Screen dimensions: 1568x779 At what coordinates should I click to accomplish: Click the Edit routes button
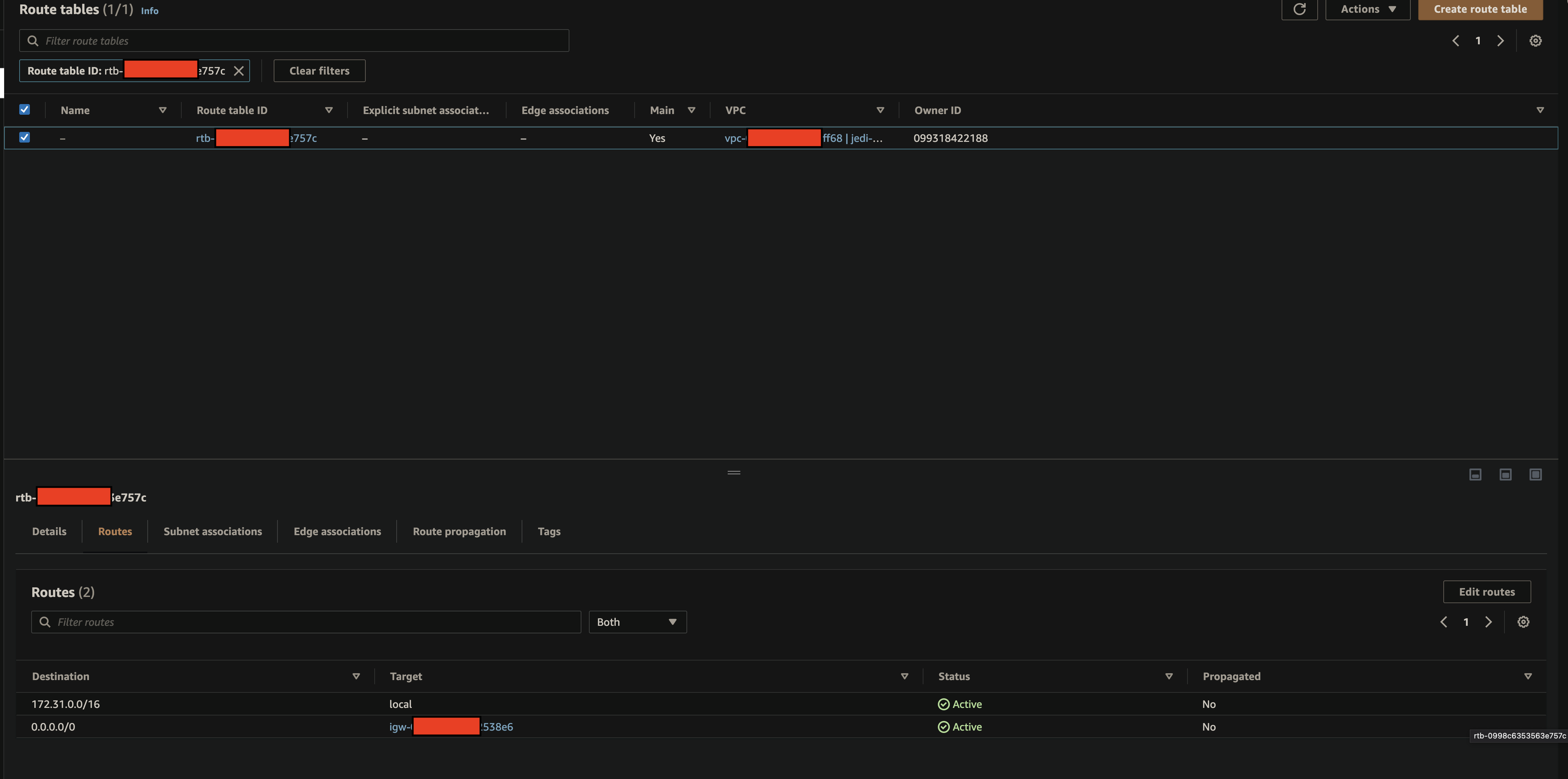click(1486, 591)
